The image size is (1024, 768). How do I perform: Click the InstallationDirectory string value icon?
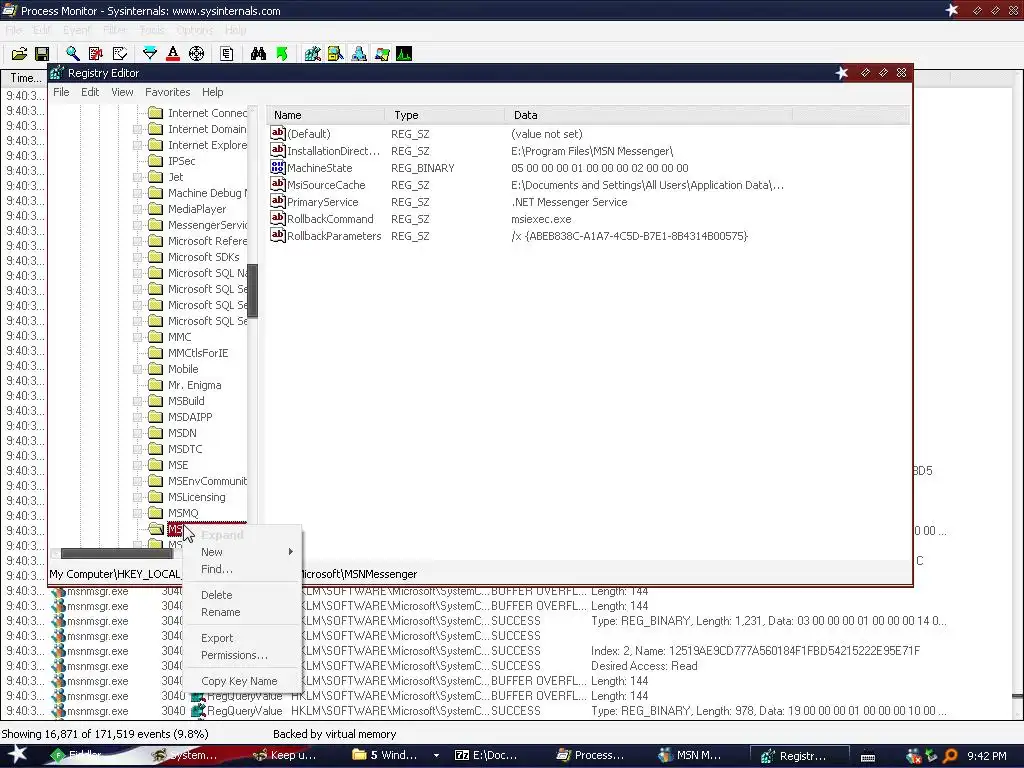pyautogui.click(x=278, y=151)
